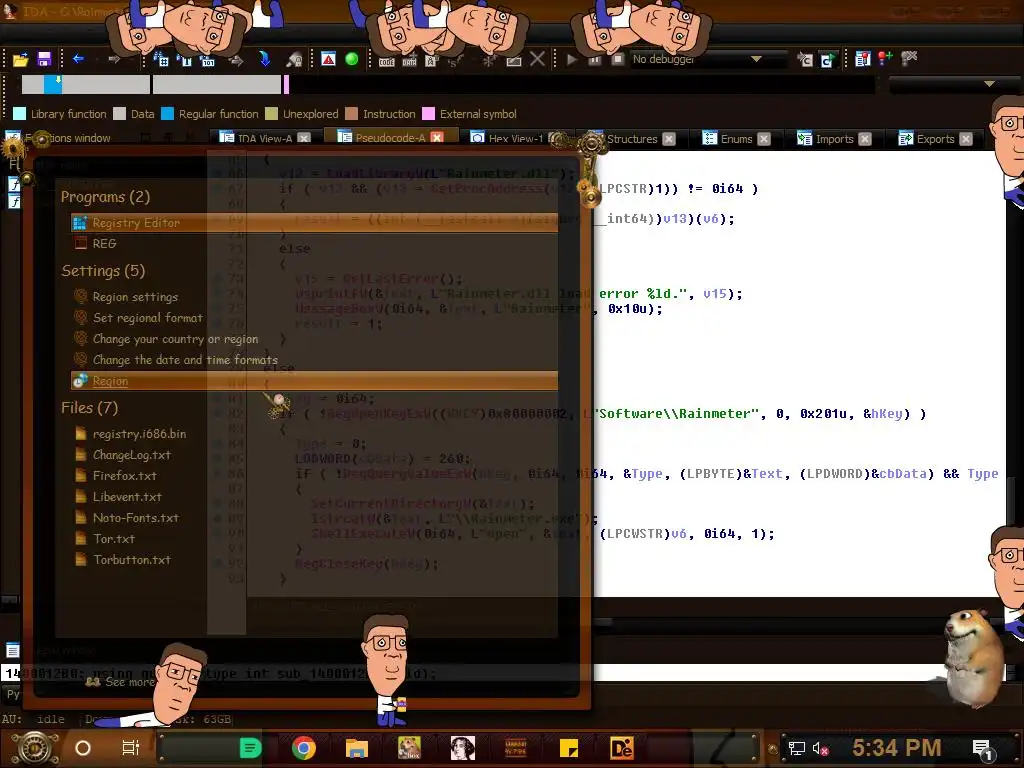Screen dimensions: 1024x768
Task: Open registry.i686.bin file result
Action: coord(138,434)
